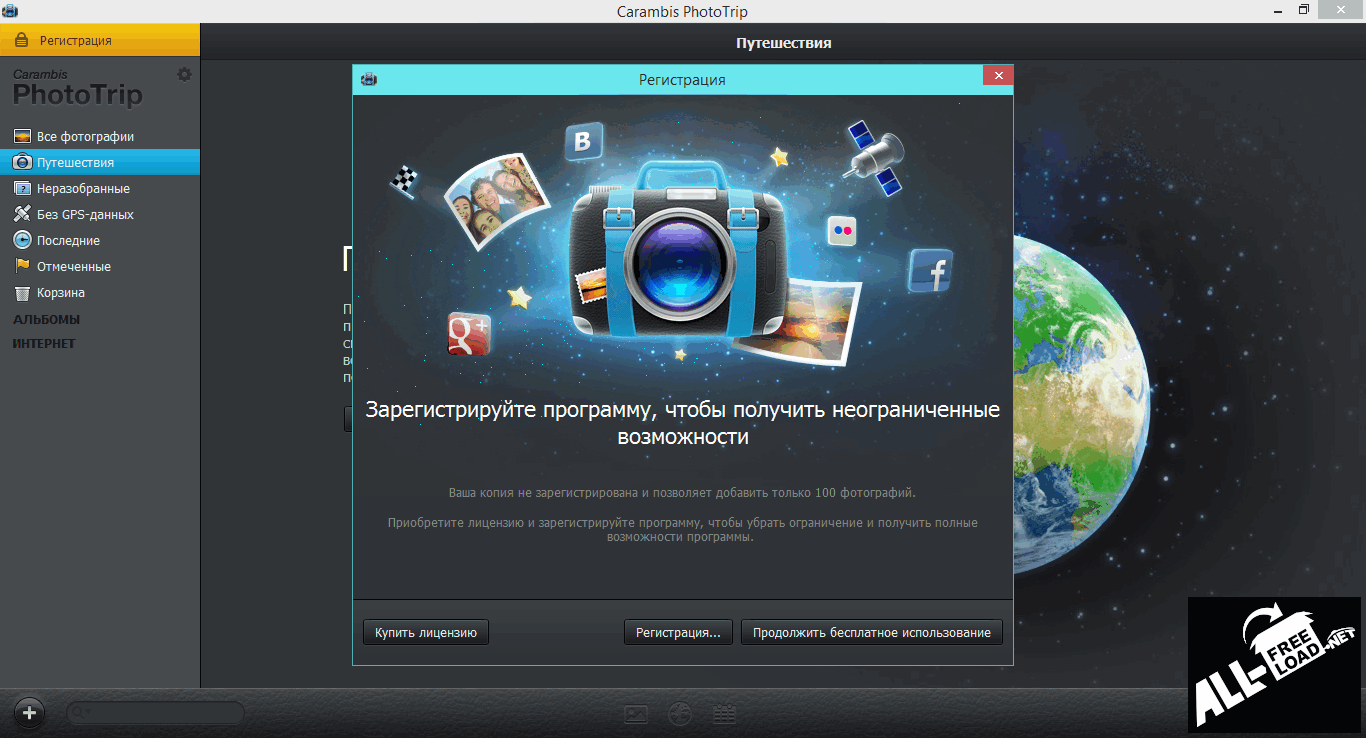Switch to globe map view icon
Viewport: 1366px width, 738px height.
680,714
